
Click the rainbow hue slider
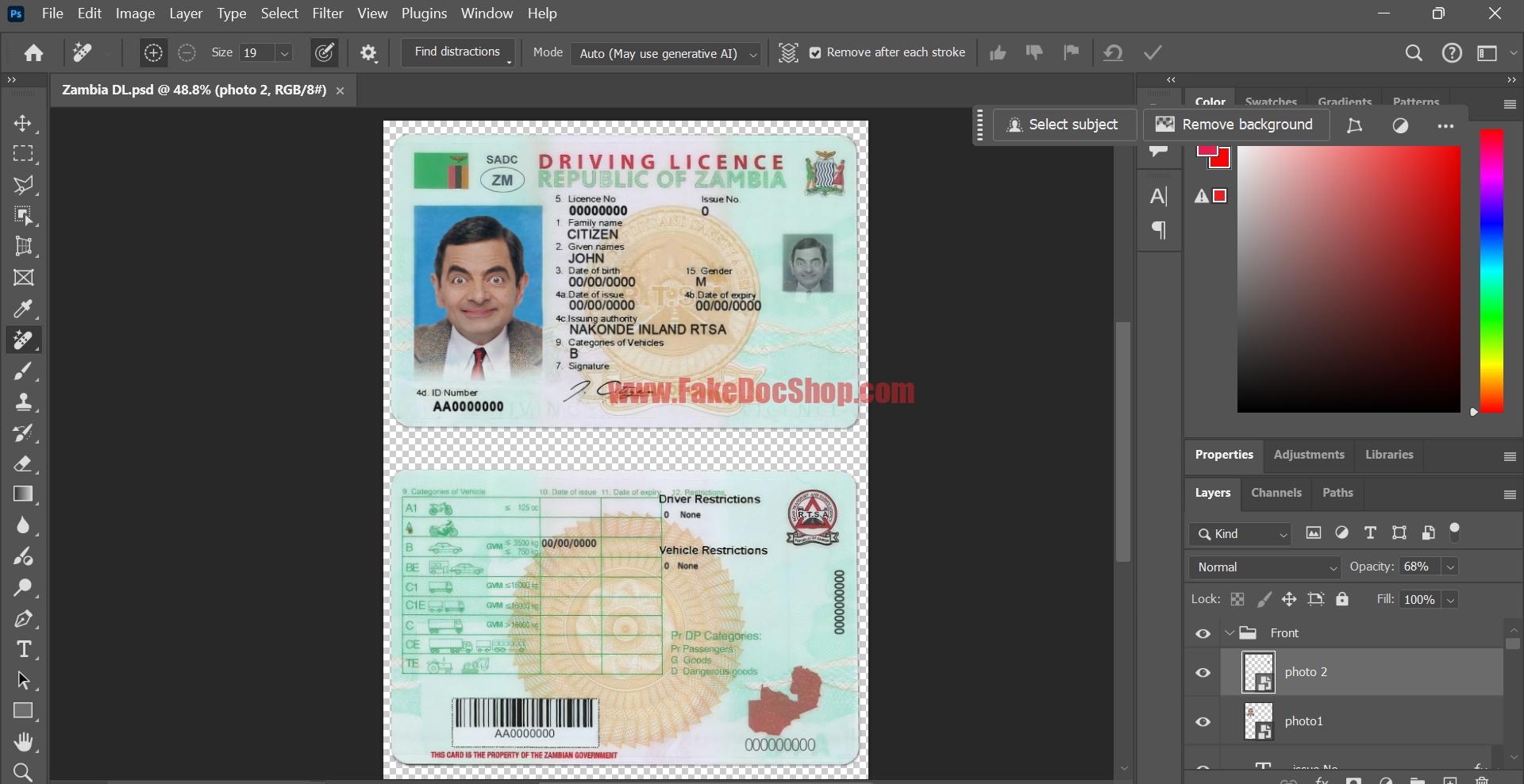point(1491,271)
